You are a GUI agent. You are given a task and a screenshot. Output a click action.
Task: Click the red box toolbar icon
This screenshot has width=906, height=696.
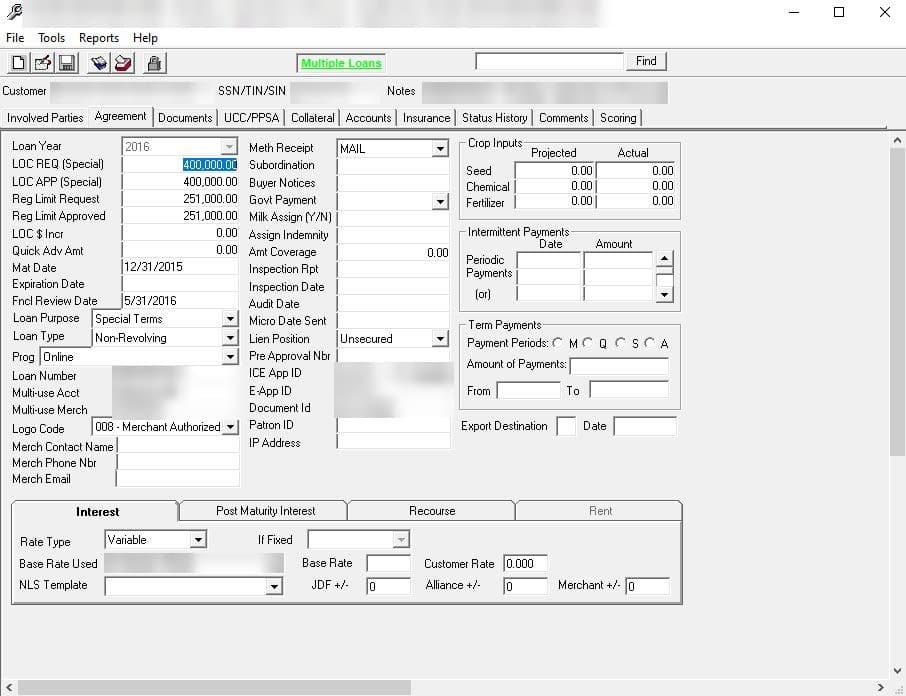123,62
